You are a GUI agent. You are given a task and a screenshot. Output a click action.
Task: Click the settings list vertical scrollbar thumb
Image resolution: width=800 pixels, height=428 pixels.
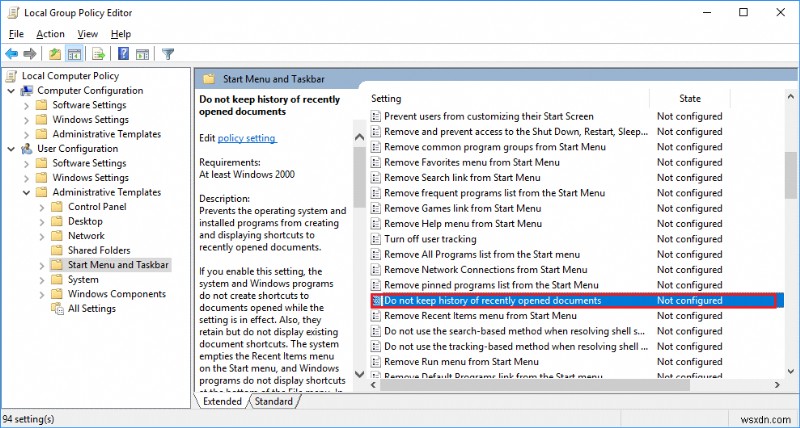tap(790, 175)
